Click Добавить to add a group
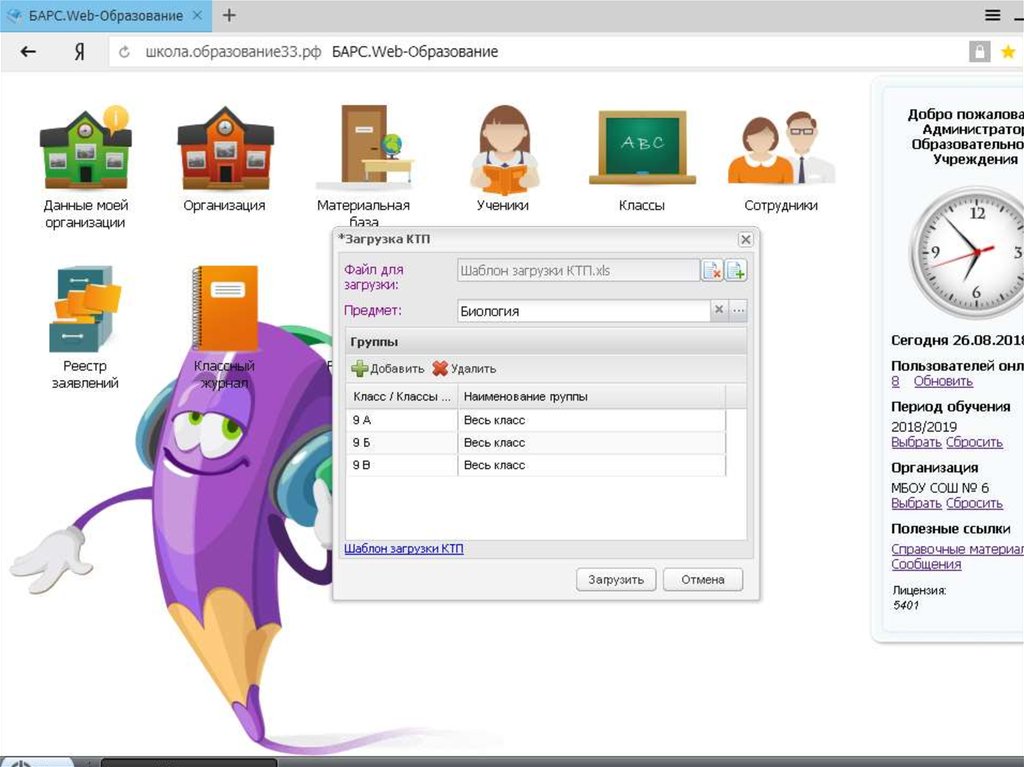This screenshot has height=767, width=1024. (x=387, y=369)
